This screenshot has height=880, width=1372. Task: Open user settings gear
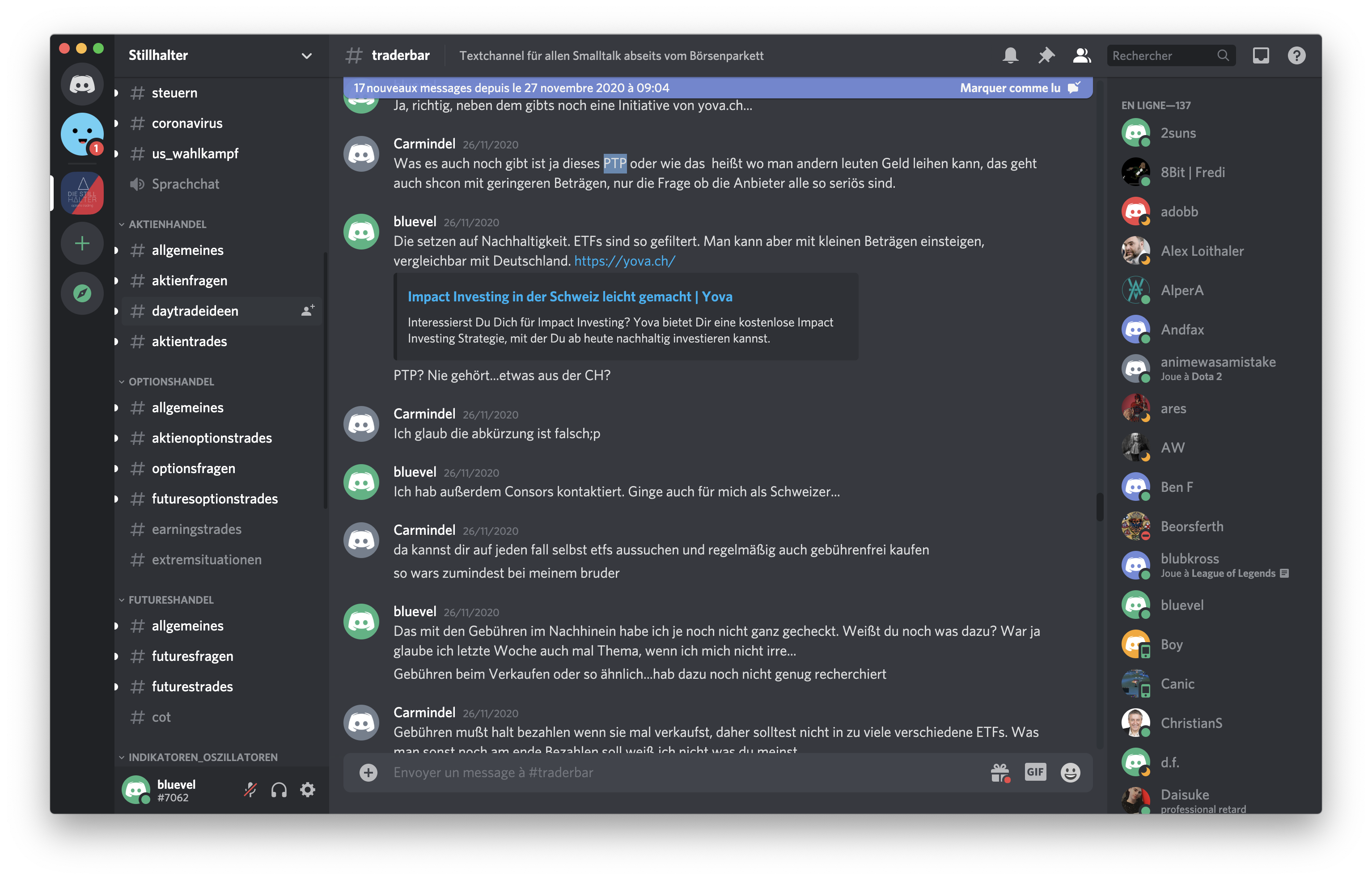pos(307,790)
